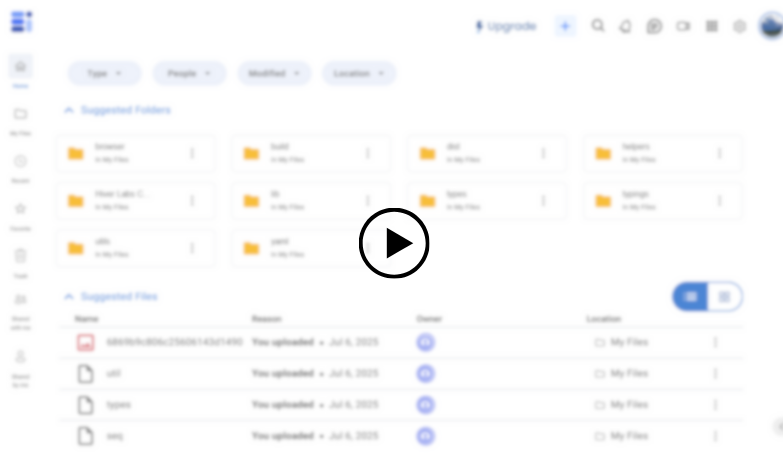This screenshot has width=783, height=466.
Task: Click the Upgrade link
Action: pyautogui.click(x=506, y=26)
